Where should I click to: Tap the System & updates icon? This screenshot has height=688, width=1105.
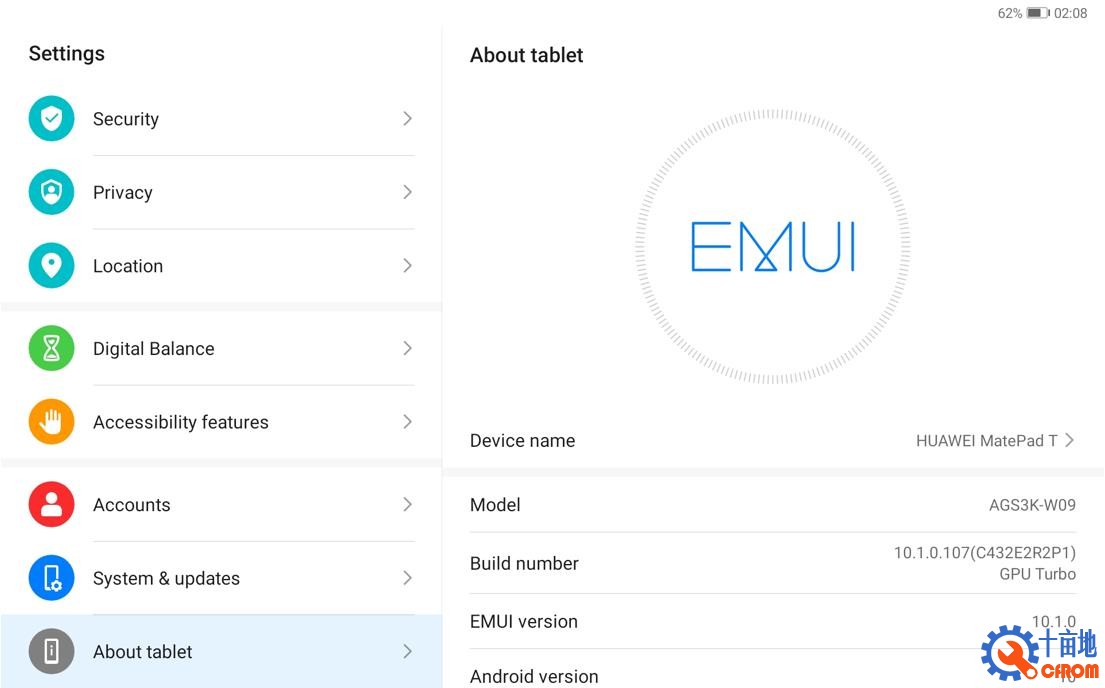pos(51,578)
